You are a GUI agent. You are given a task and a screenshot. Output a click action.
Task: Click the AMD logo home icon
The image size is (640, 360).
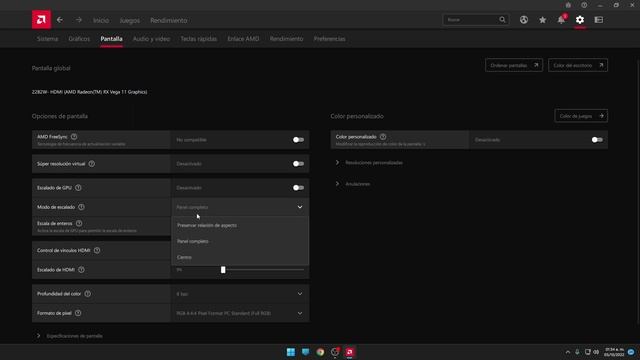41,20
